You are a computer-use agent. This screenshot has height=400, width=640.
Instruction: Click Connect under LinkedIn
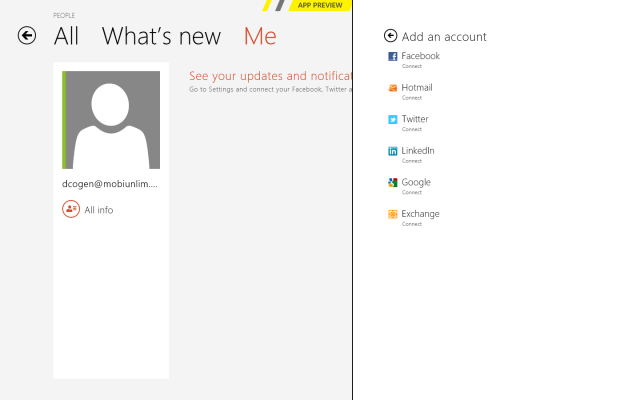coord(412,161)
